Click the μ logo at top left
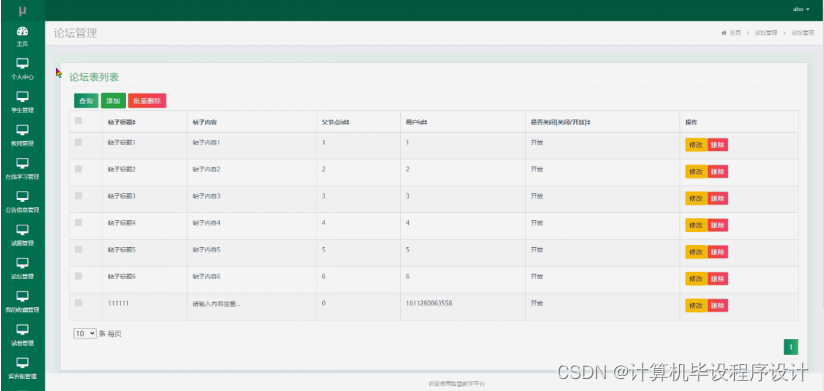Image resolution: width=824 pixels, height=391 pixels. coord(22,11)
